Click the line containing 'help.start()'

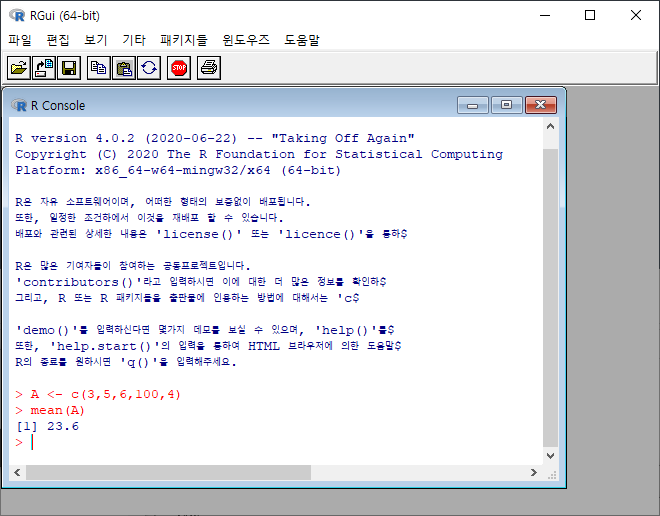pos(208,346)
